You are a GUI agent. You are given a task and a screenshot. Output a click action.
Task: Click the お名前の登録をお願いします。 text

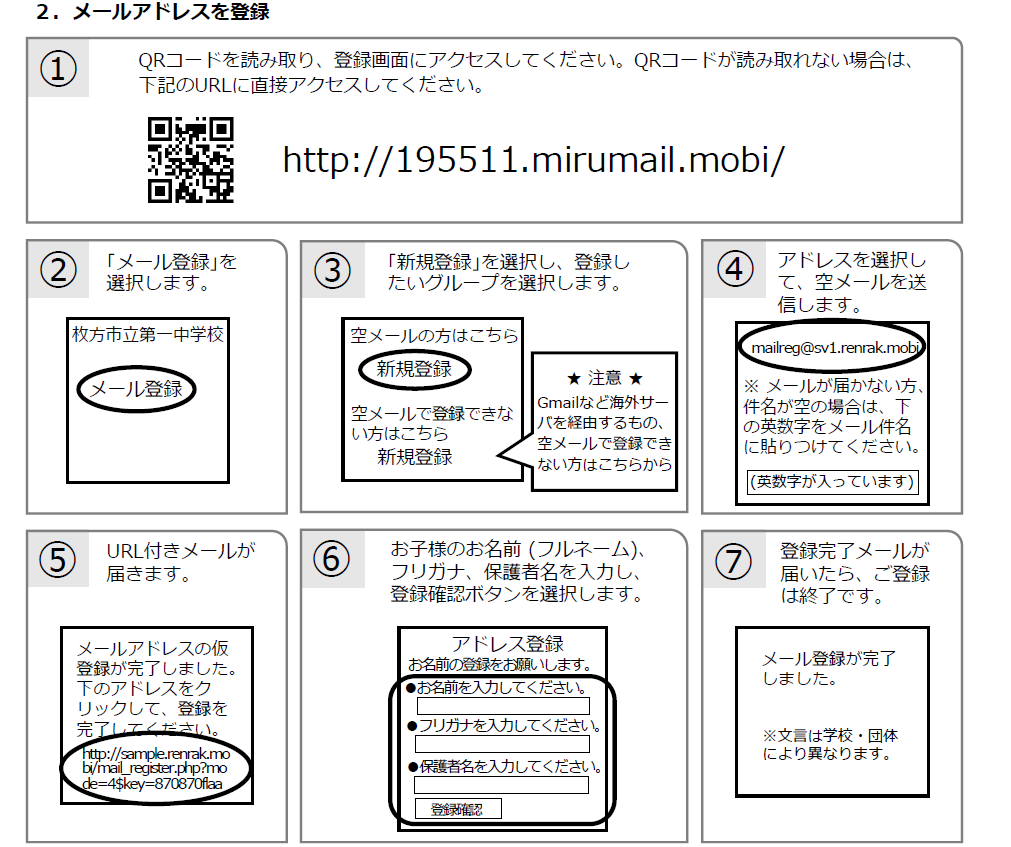(x=500, y=665)
